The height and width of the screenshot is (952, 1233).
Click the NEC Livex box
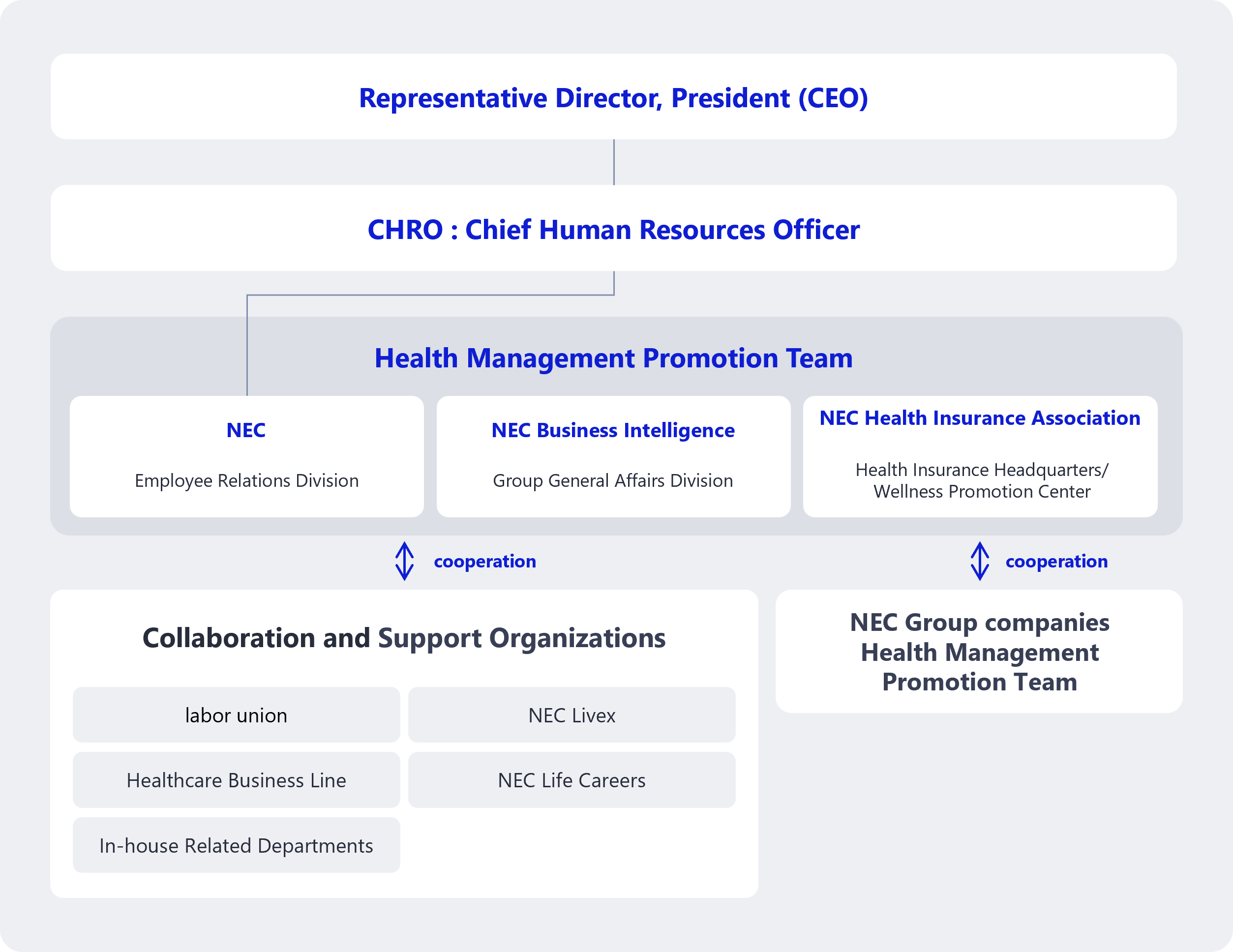[x=571, y=715]
